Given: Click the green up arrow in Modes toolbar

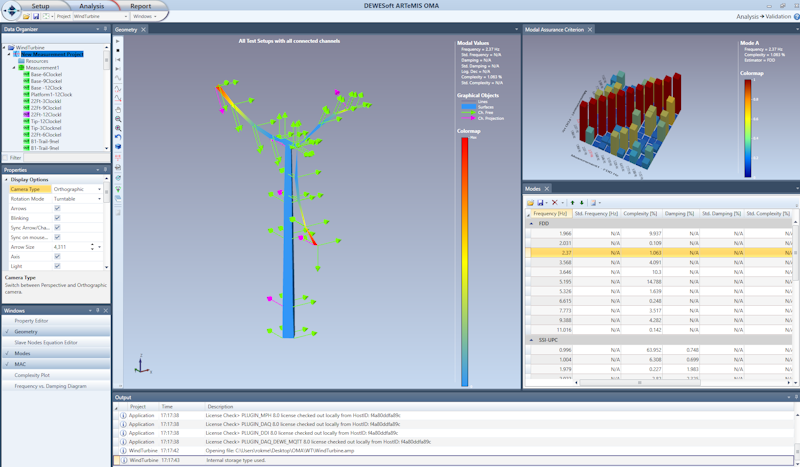Looking at the screenshot, I should pos(572,203).
